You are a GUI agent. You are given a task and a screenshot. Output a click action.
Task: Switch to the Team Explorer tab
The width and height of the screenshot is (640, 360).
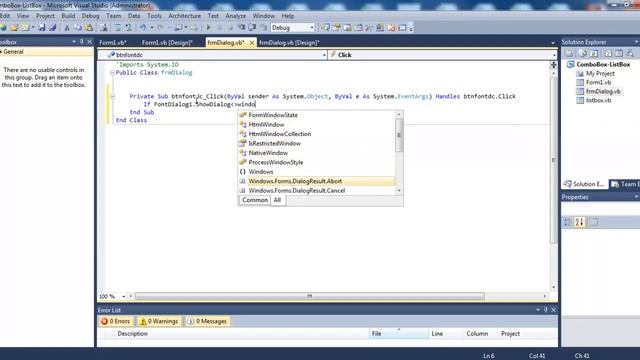(x=624, y=184)
